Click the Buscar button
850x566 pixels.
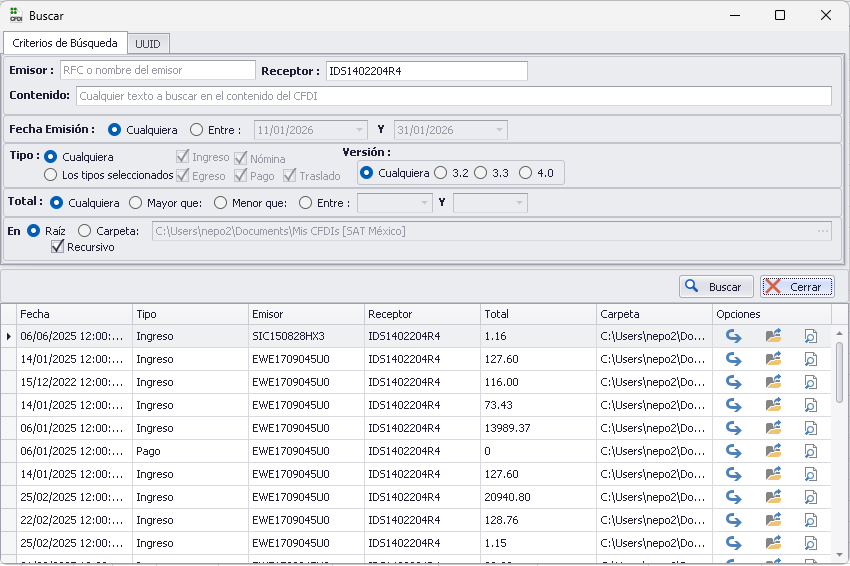pos(715,287)
